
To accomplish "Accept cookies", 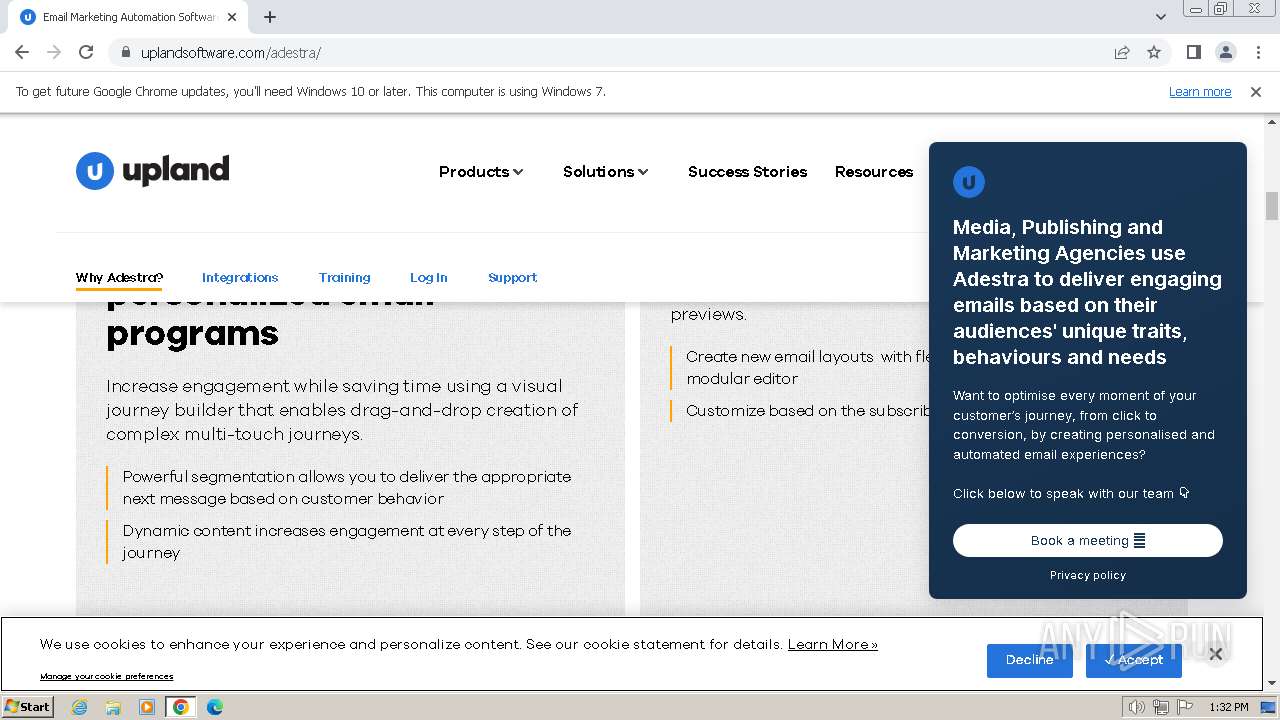I will (x=1134, y=660).
